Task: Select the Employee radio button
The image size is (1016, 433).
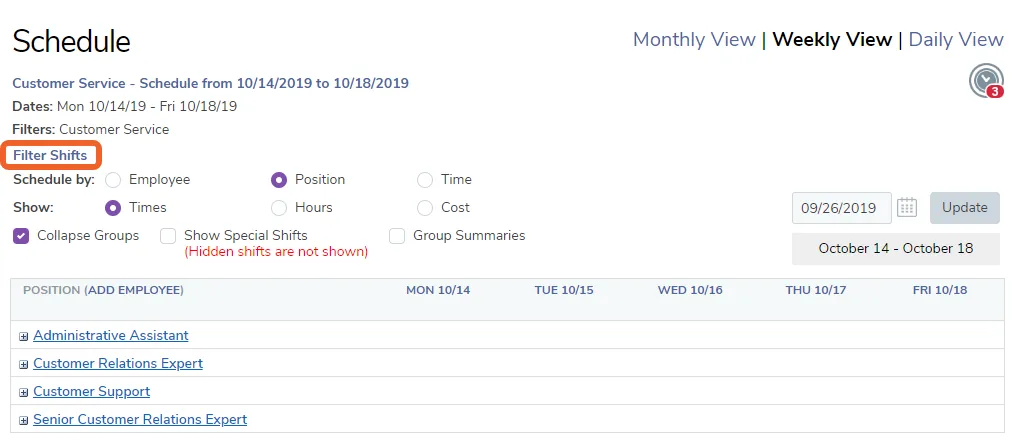Action: click(113, 180)
